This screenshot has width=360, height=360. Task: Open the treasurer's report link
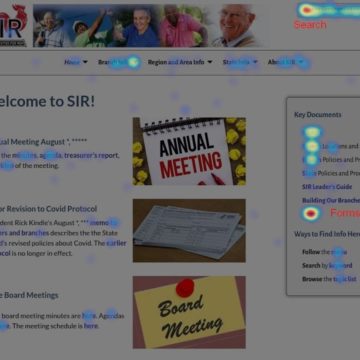coord(92,155)
